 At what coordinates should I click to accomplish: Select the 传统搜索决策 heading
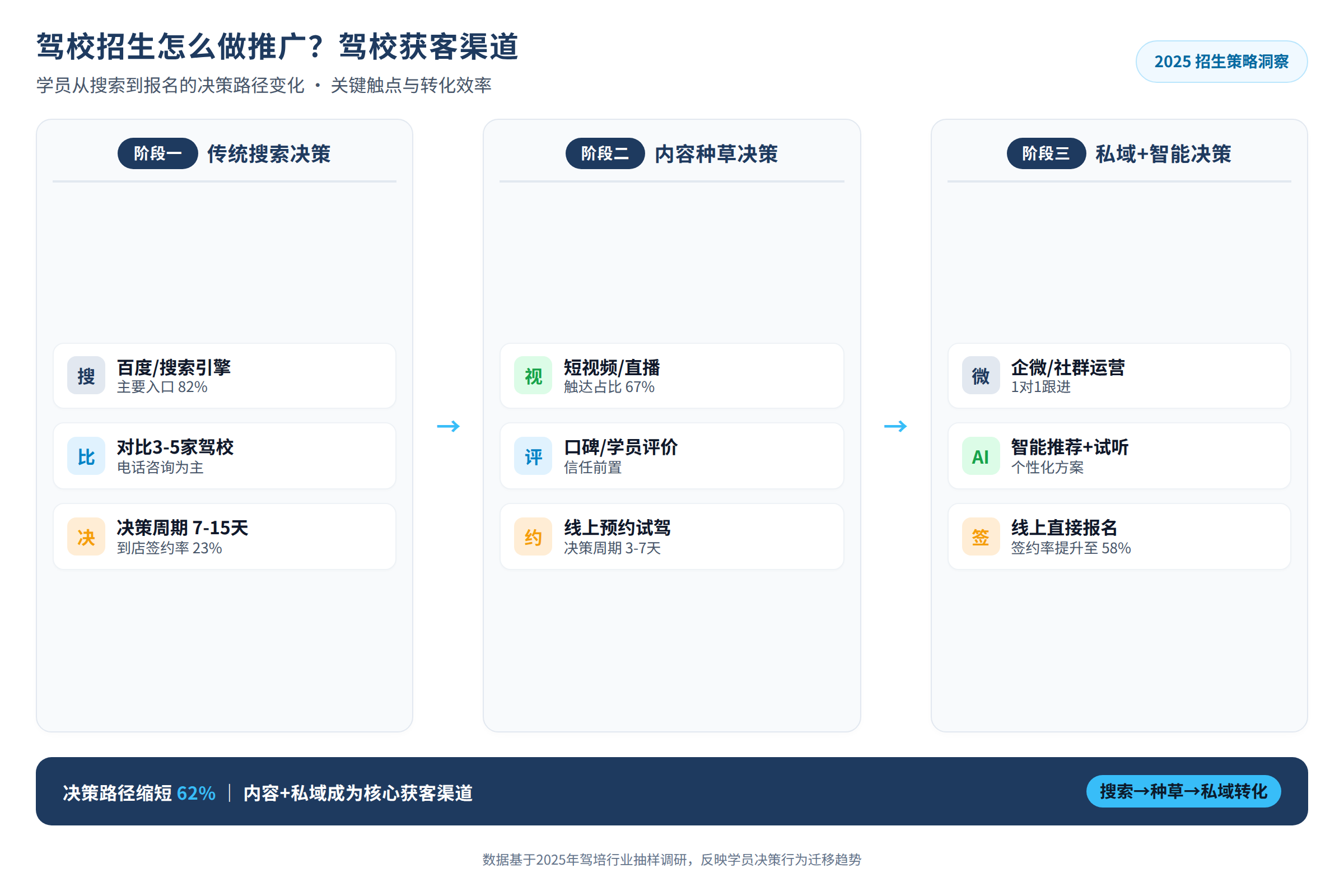click(269, 153)
